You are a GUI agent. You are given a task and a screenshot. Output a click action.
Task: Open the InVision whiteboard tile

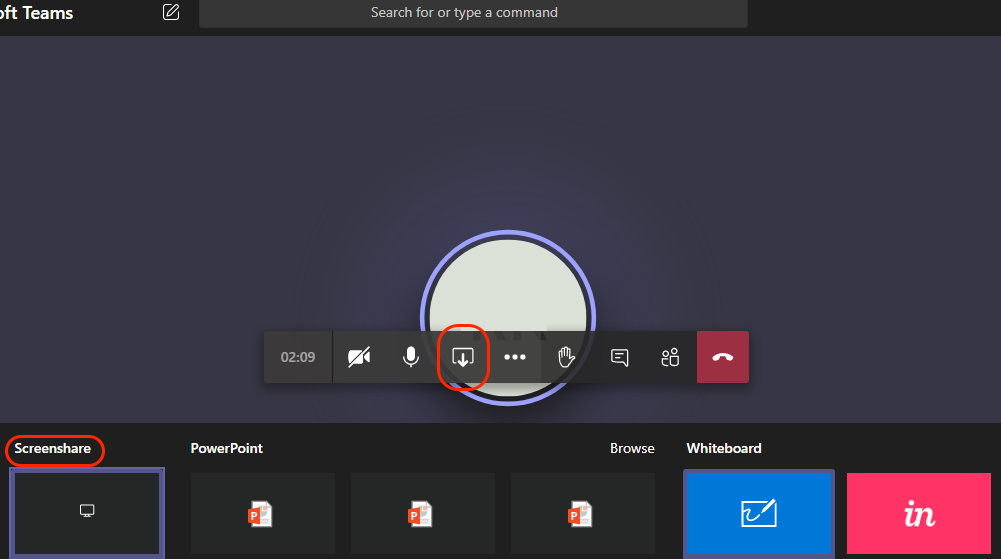[x=919, y=514]
